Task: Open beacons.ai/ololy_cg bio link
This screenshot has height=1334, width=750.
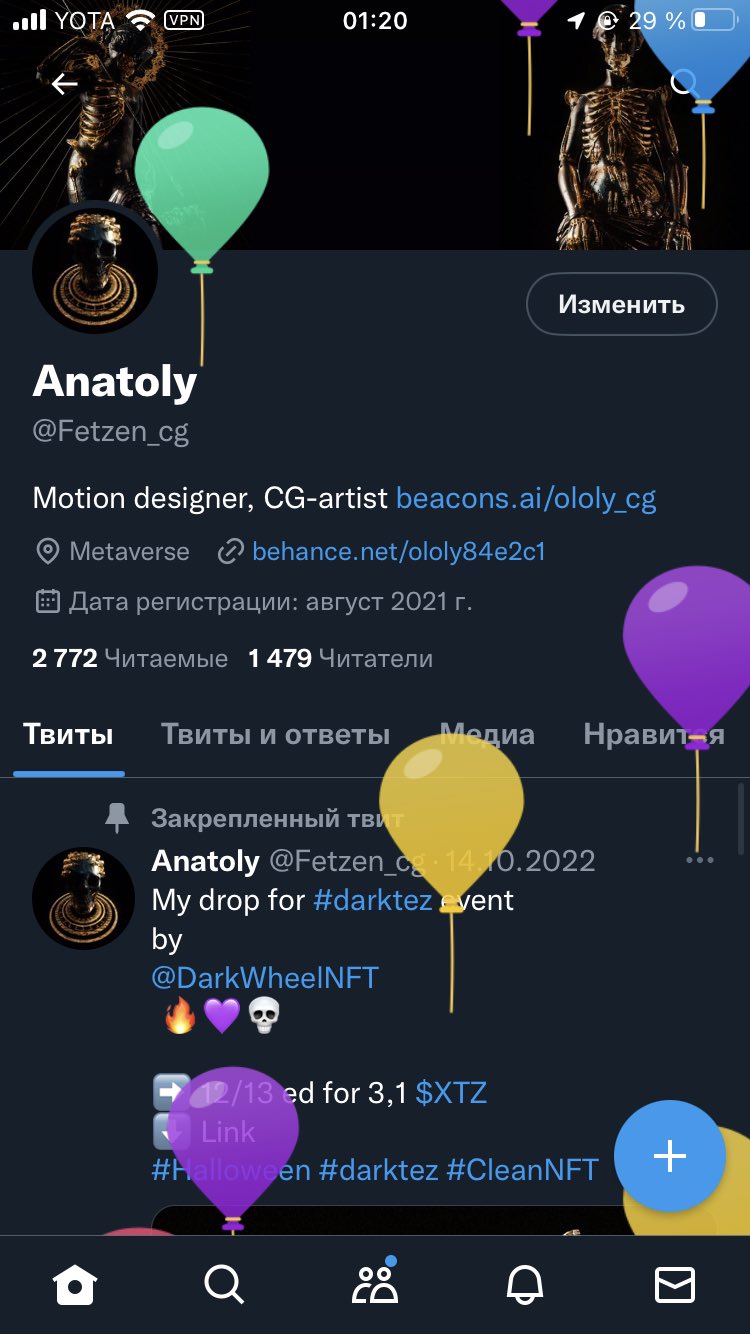Action: tap(527, 498)
